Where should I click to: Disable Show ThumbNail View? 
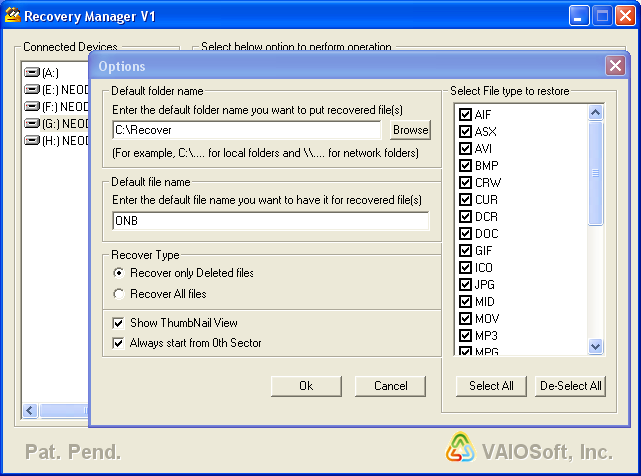[x=118, y=323]
